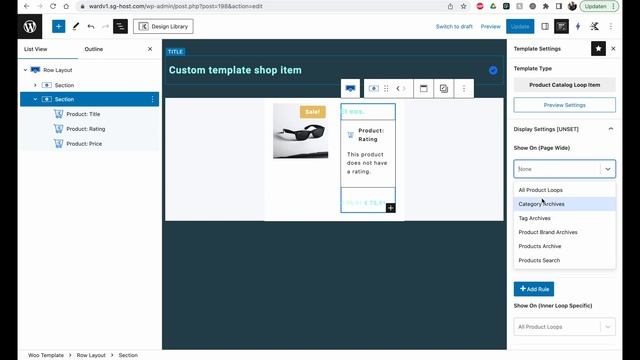Image resolution: width=640 pixels, height=360 pixels.
Task: Close the List View panel
Action: point(150,49)
